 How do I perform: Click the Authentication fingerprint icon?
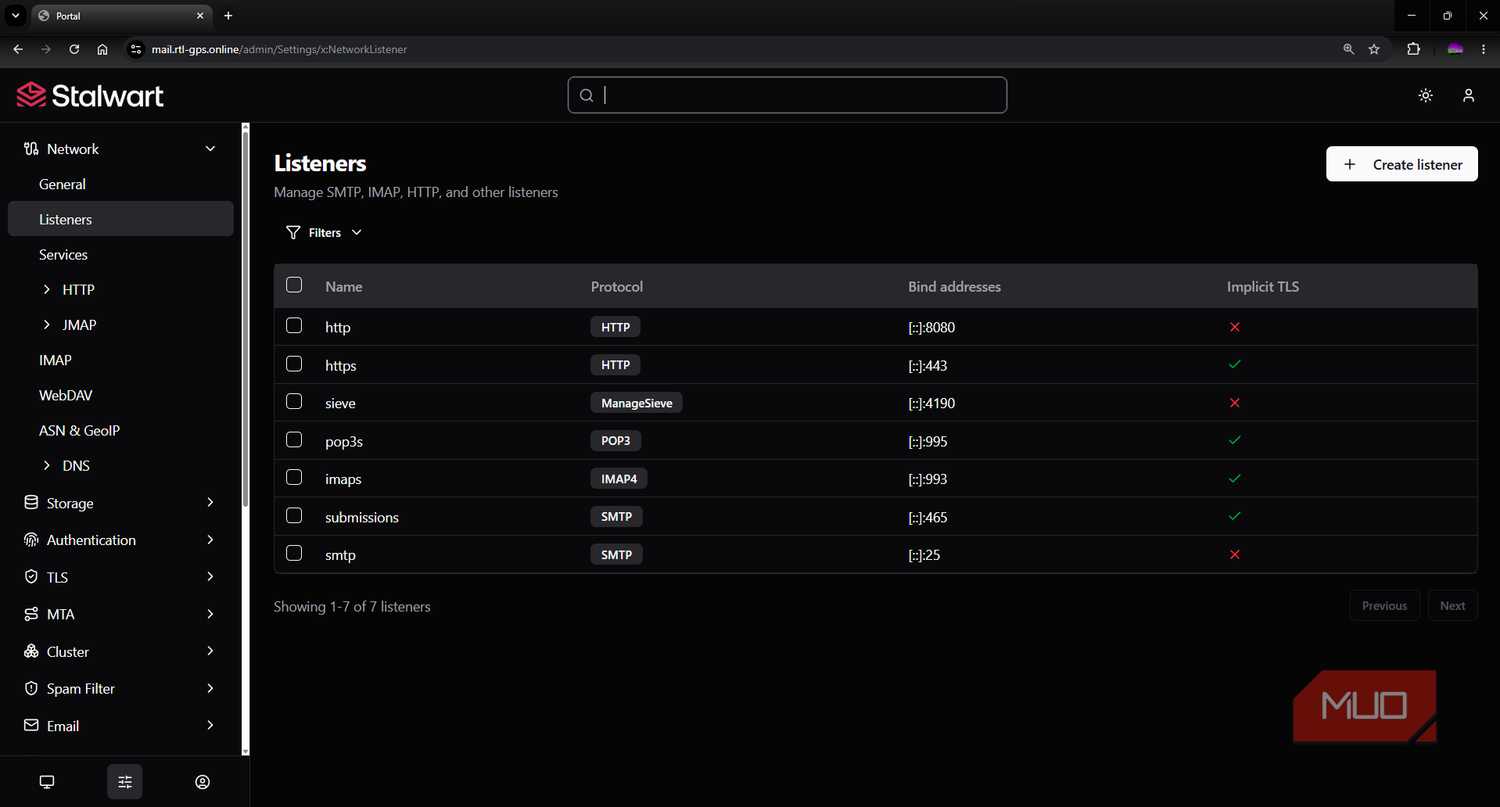click(31, 540)
